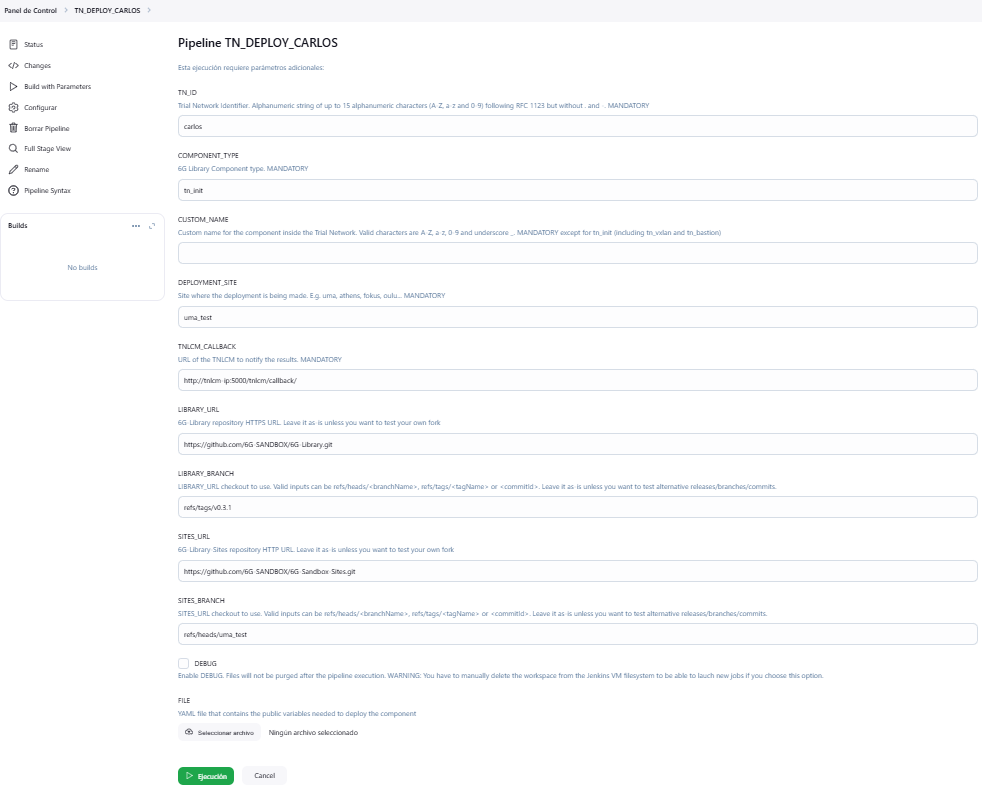The image size is (982, 793).
Task: Click Seleccionar archivo file button
Action: (219, 732)
